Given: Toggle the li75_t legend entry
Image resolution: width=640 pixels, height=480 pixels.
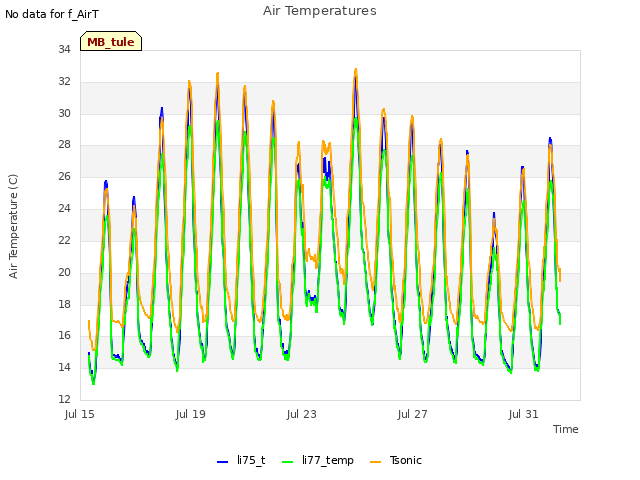Looking at the screenshot, I should pyautogui.click(x=241, y=460).
